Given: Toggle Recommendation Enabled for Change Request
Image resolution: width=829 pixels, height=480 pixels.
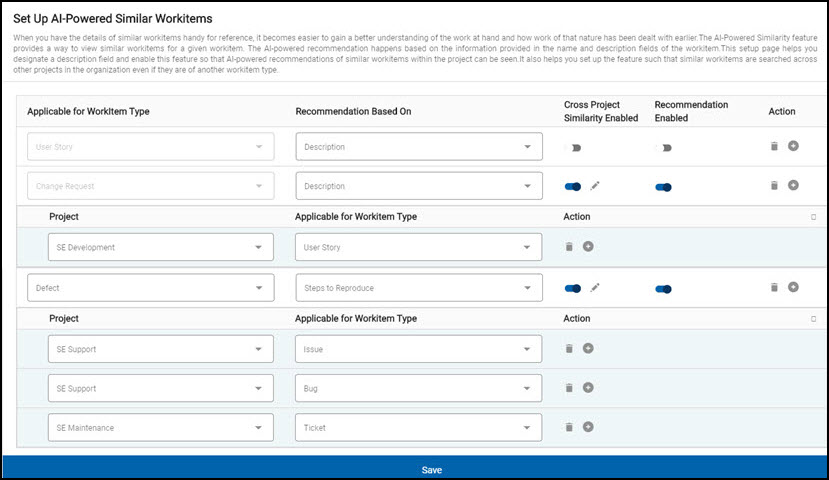Looking at the screenshot, I should (663, 186).
